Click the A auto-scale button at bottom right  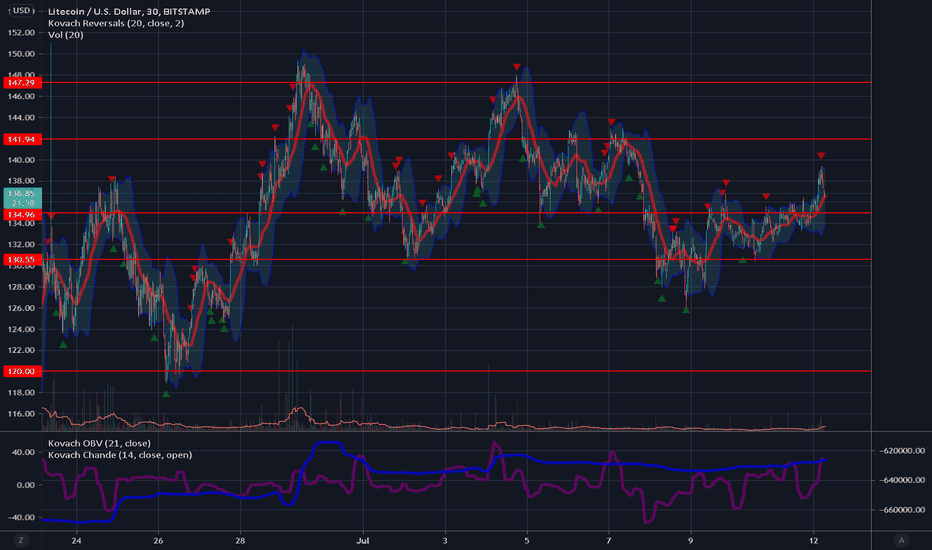(x=901, y=540)
